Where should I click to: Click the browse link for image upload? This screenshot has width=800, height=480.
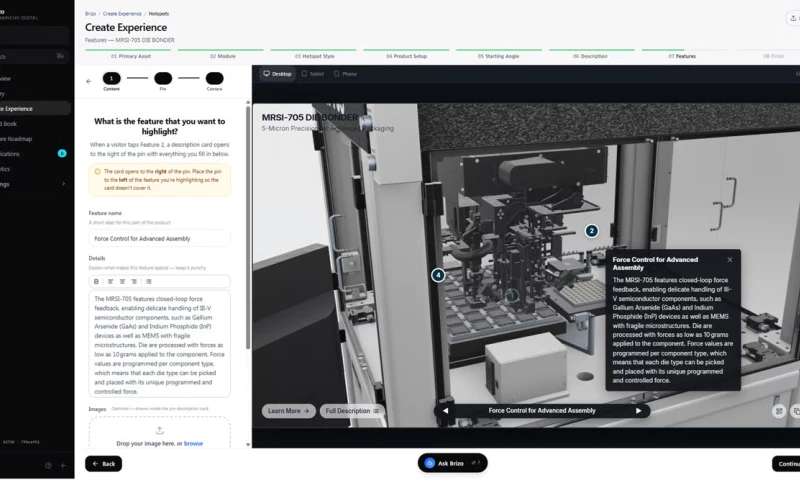click(193, 444)
